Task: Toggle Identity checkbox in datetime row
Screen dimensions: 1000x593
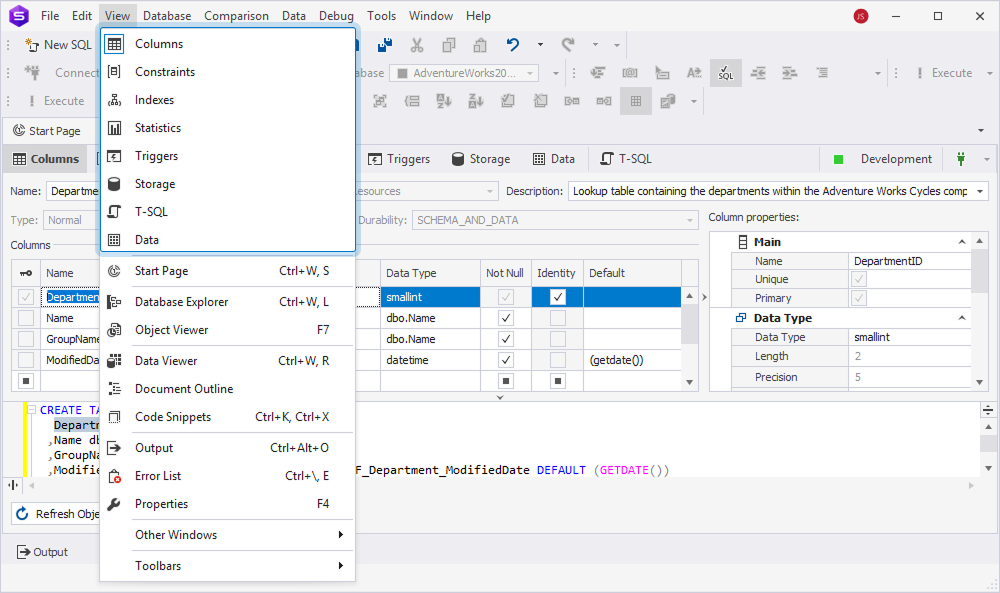Action: click(558, 360)
